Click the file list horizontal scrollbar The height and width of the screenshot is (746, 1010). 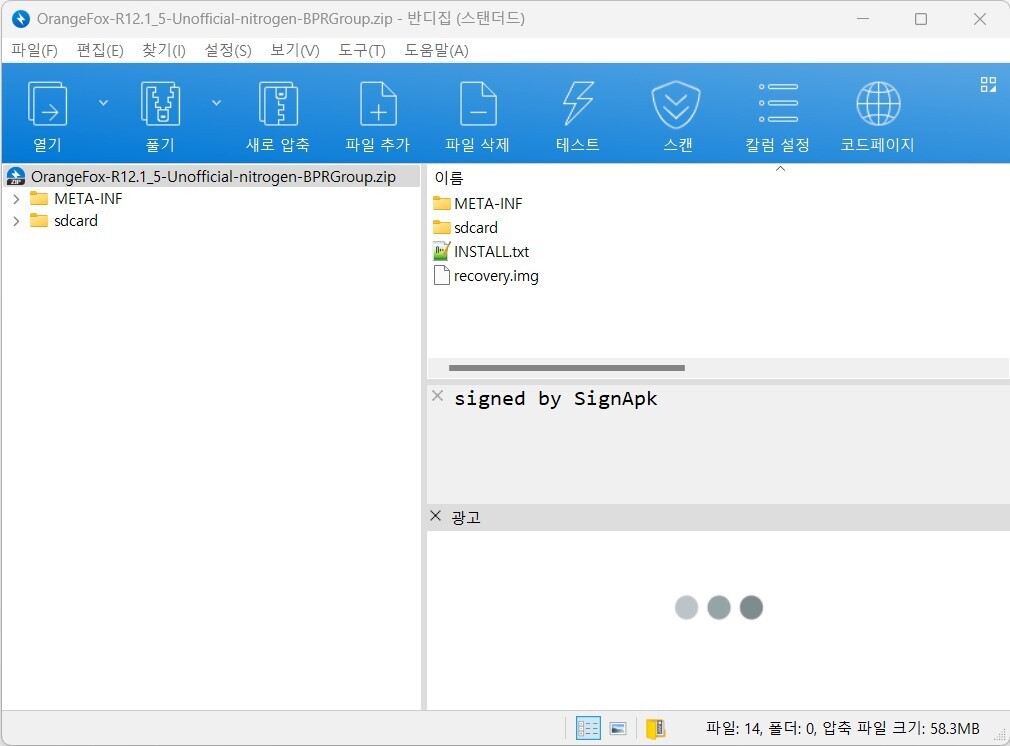tap(567, 368)
